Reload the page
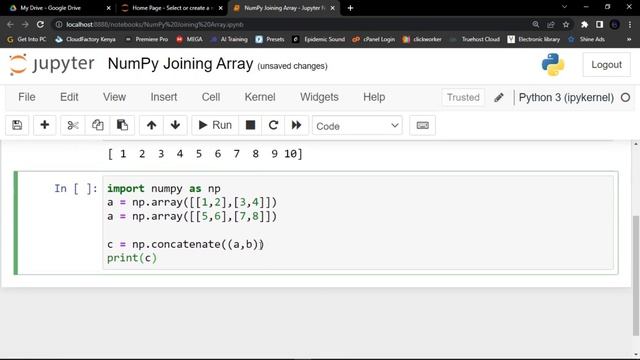The image size is (640, 360). pos(40,24)
